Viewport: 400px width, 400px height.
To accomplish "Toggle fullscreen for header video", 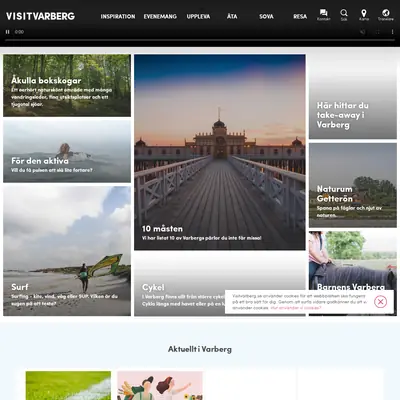I will pos(378,32).
